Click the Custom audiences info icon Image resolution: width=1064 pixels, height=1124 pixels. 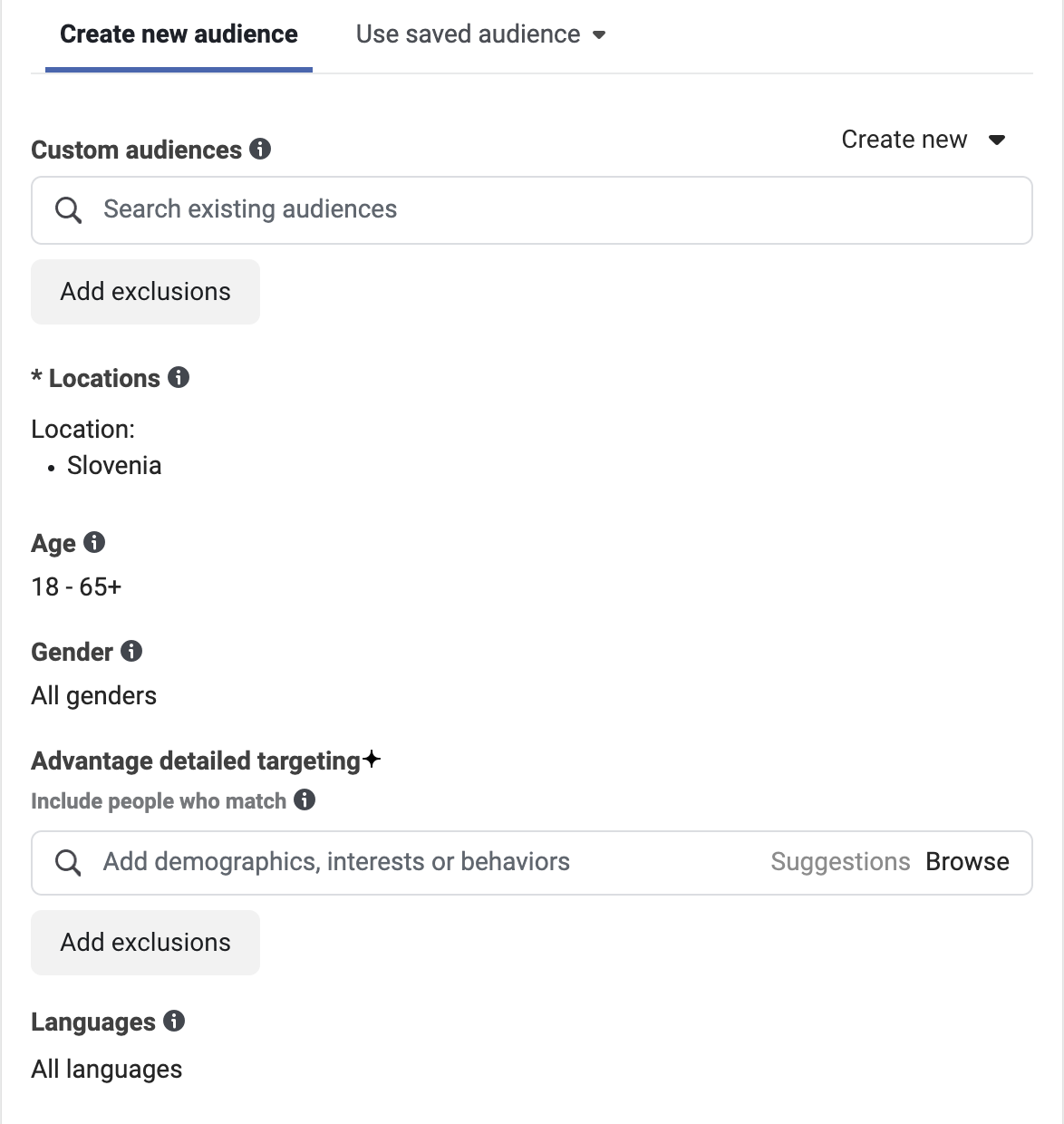click(x=260, y=149)
